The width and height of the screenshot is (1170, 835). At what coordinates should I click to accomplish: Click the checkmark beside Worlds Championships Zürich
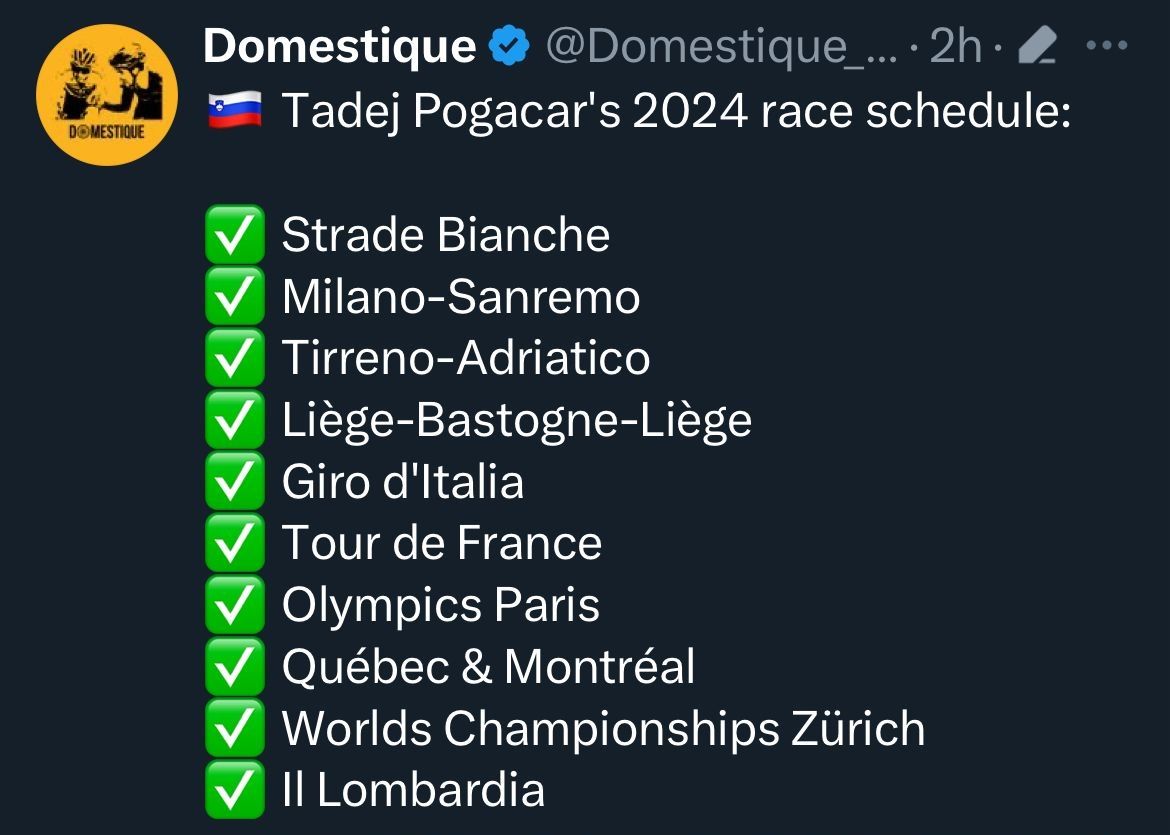[x=235, y=729]
